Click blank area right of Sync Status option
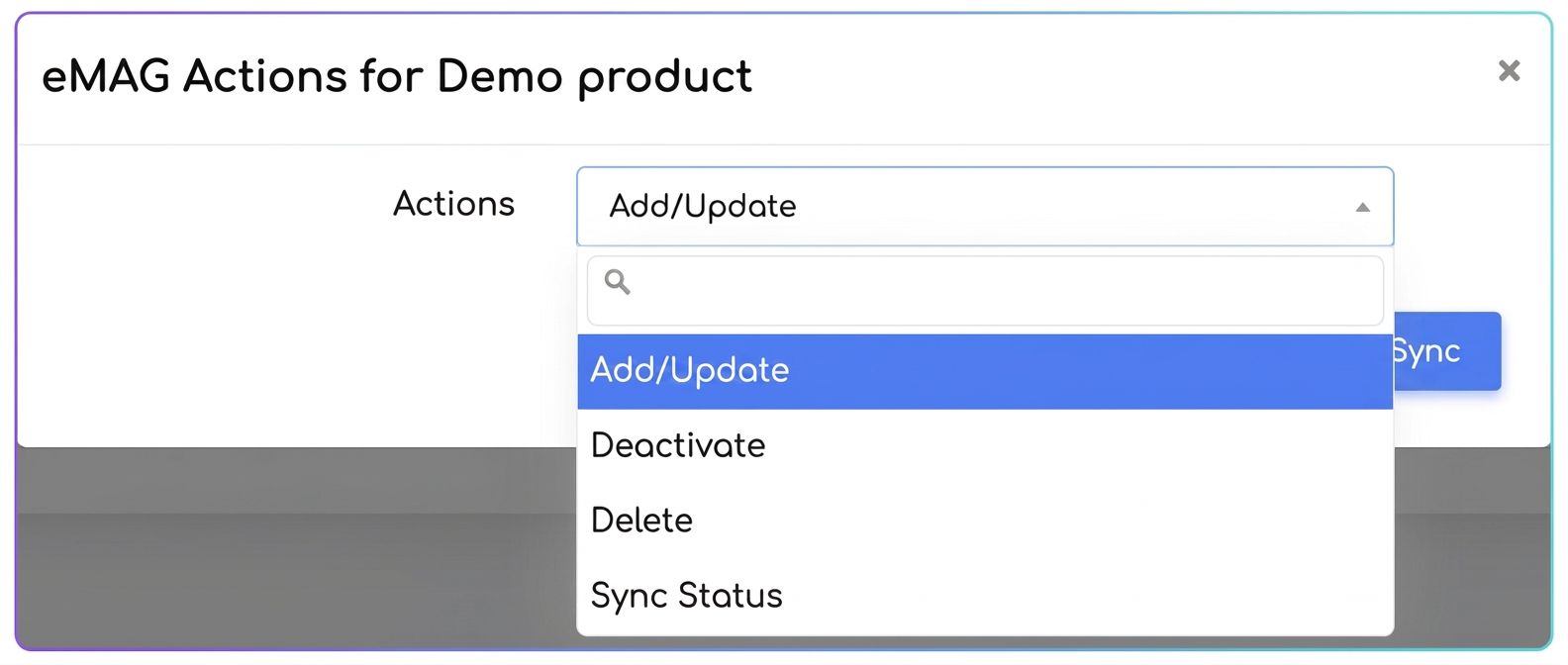 click(x=1089, y=596)
